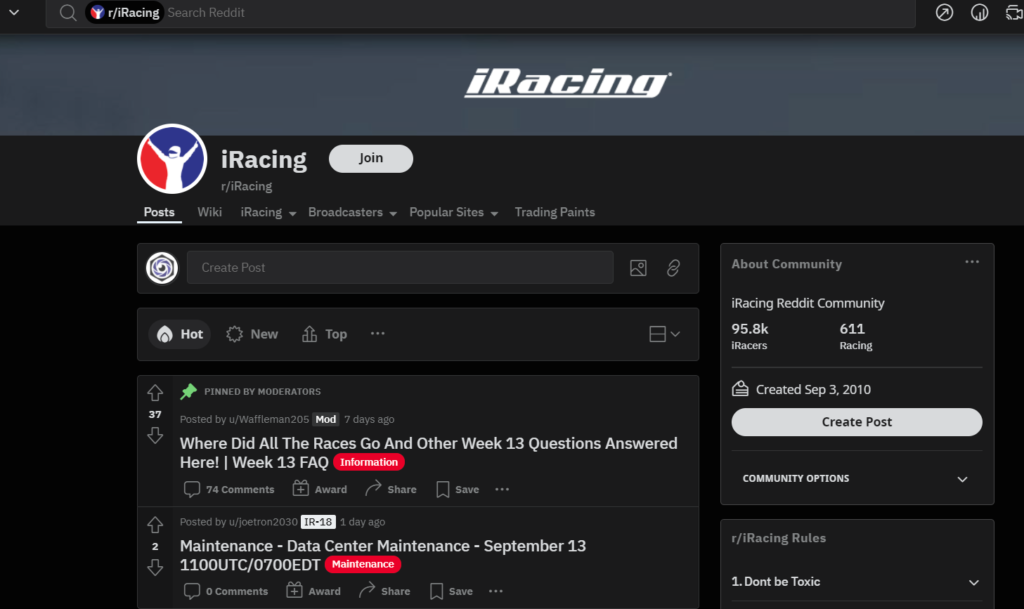Upvote the Week 13 FAQ post

pos(155,393)
